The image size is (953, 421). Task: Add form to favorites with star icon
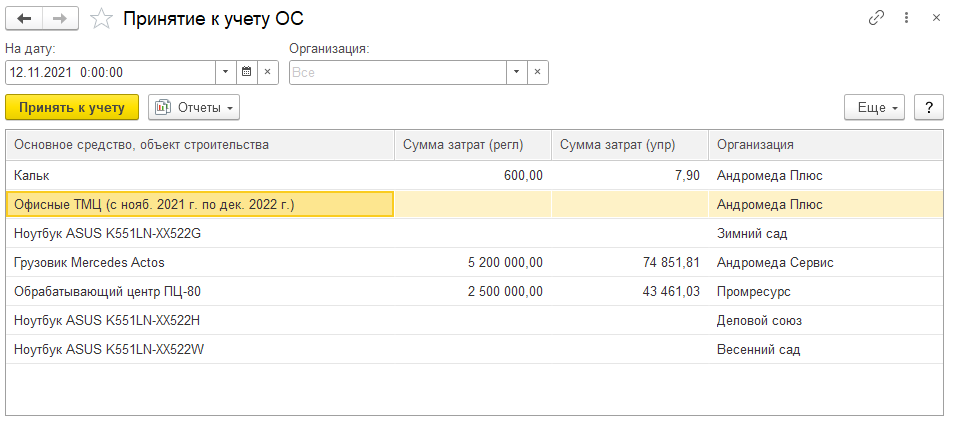click(101, 18)
